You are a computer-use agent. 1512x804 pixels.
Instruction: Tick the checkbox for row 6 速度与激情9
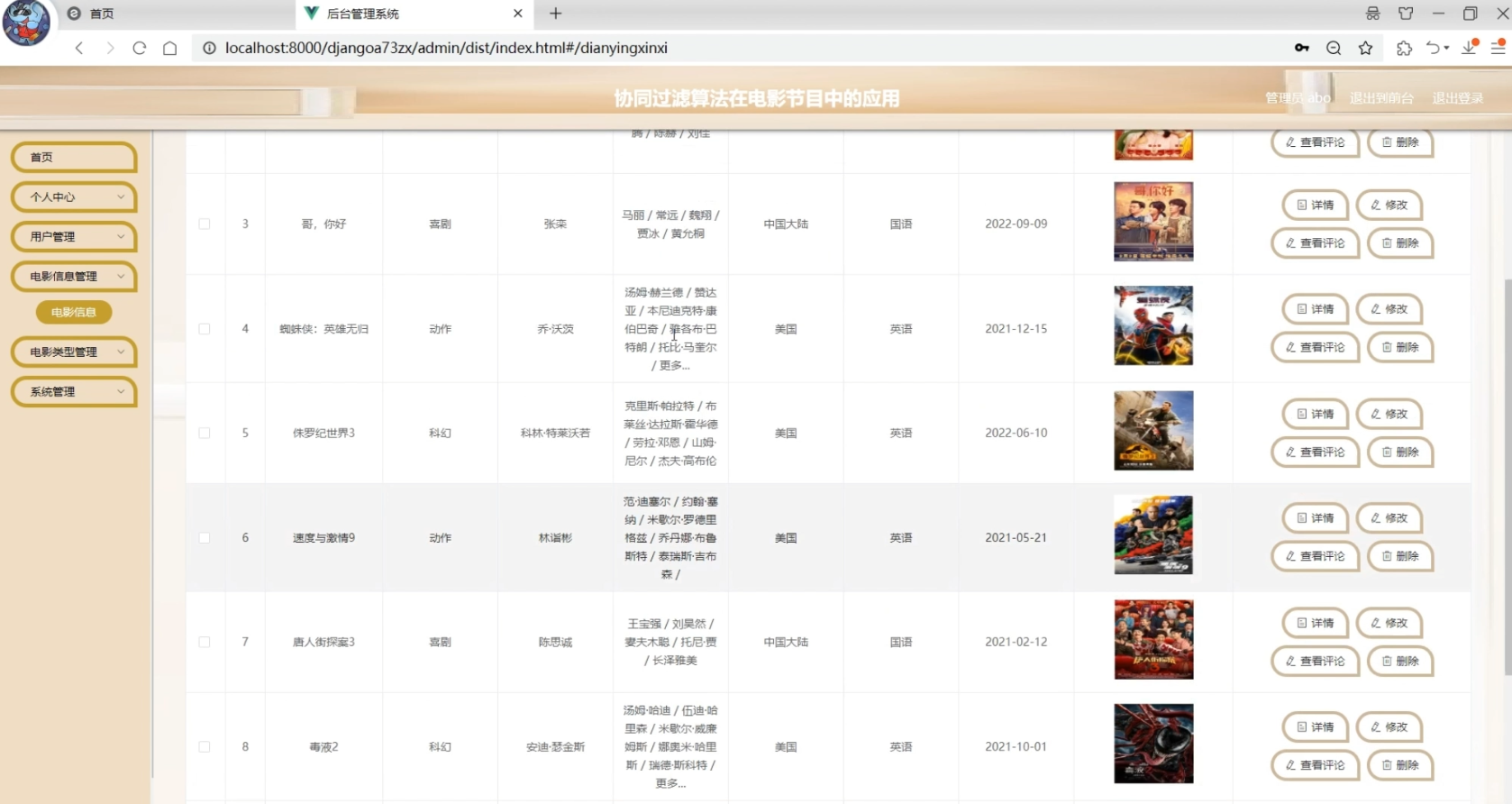(x=205, y=537)
